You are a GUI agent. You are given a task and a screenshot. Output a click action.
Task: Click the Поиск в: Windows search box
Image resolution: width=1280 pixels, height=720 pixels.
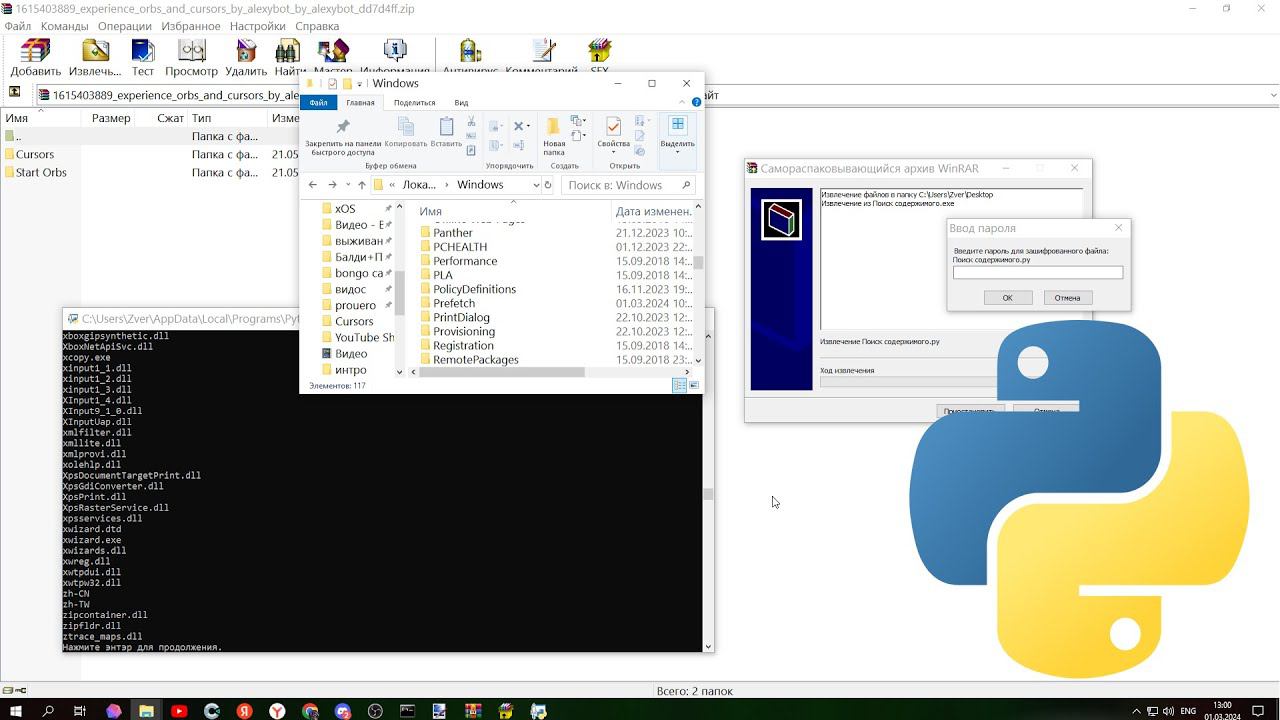pyautogui.click(x=628, y=185)
